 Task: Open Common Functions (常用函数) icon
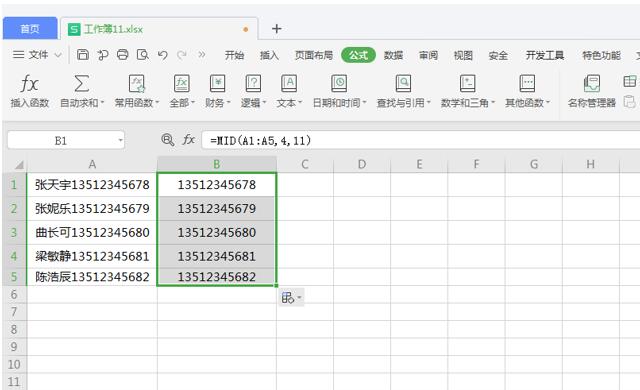coord(137,84)
